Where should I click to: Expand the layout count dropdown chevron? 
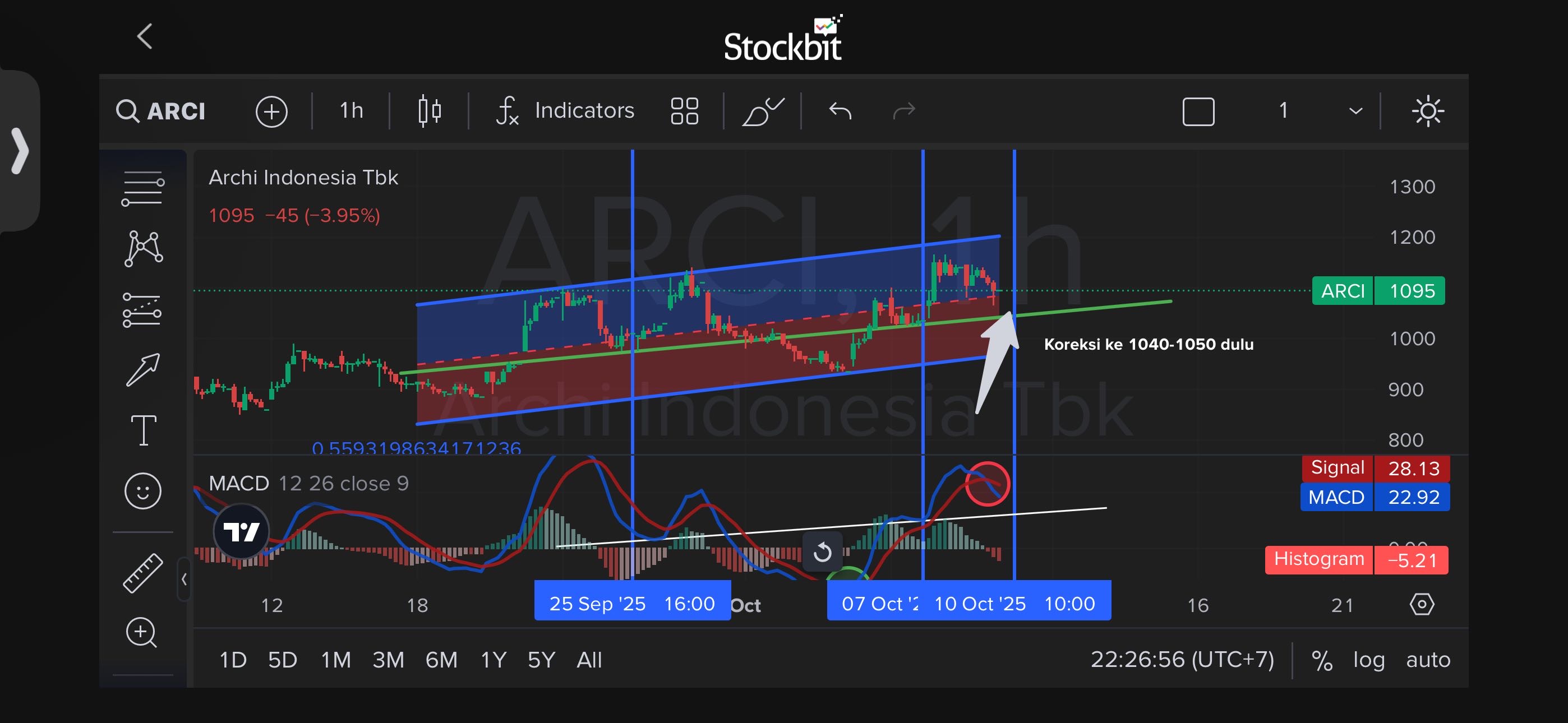pos(1355,111)
